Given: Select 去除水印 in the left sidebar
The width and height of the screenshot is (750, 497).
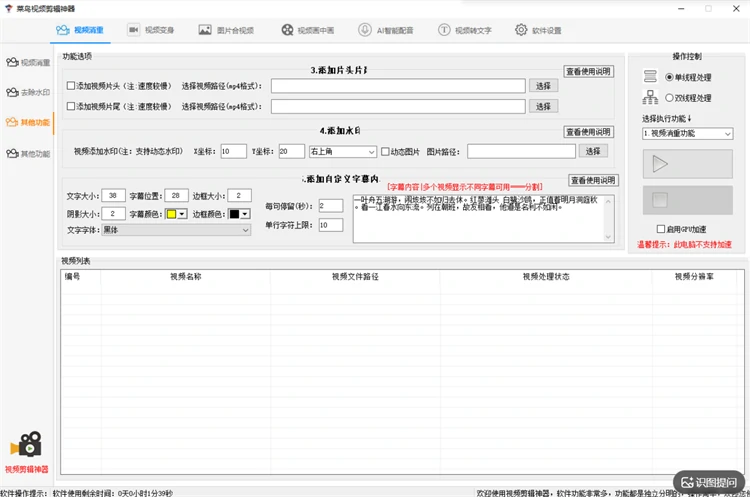Looking at the screenshot, I should click(x=28, y=92).
